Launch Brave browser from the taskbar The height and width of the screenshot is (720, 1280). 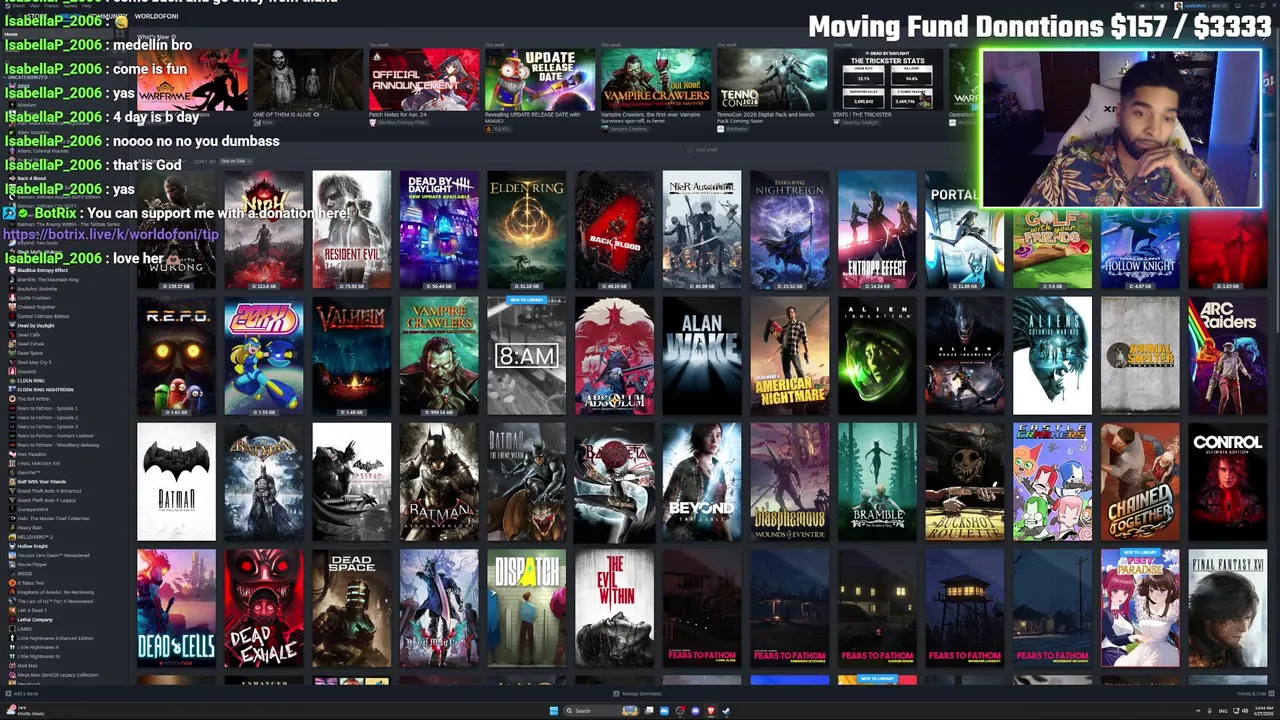click(711, 711)
